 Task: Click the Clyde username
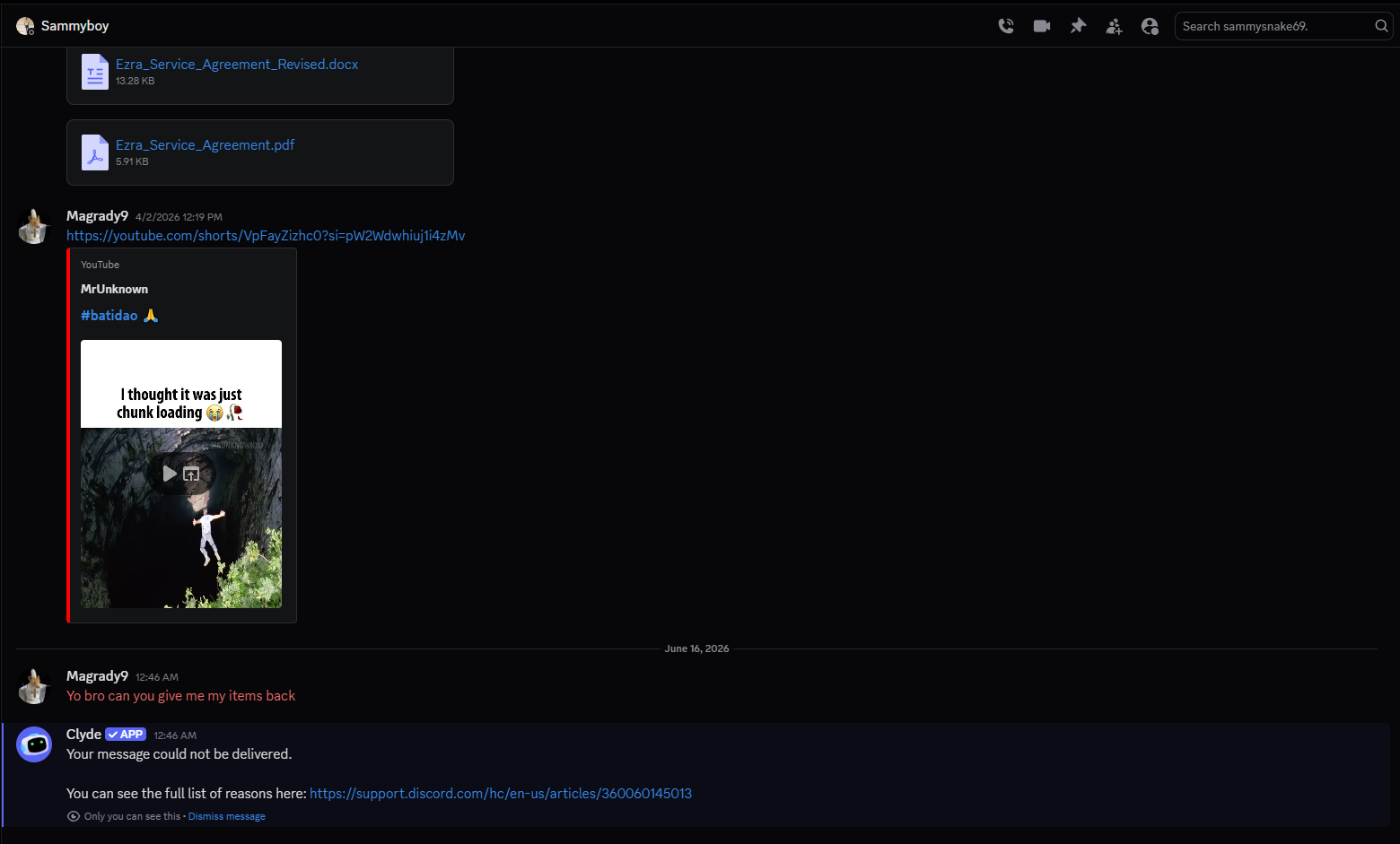pos(83,735)
